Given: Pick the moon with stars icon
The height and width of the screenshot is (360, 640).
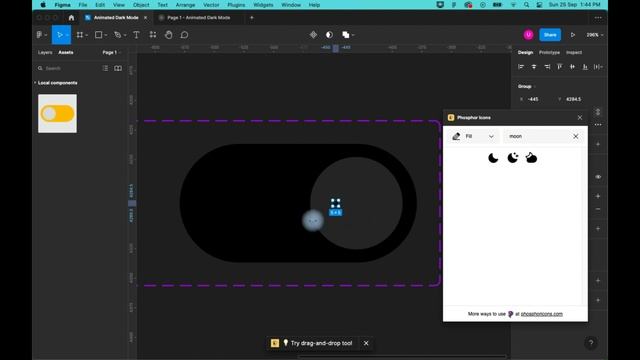Looking at the screenshot, I should click(513, 158).
